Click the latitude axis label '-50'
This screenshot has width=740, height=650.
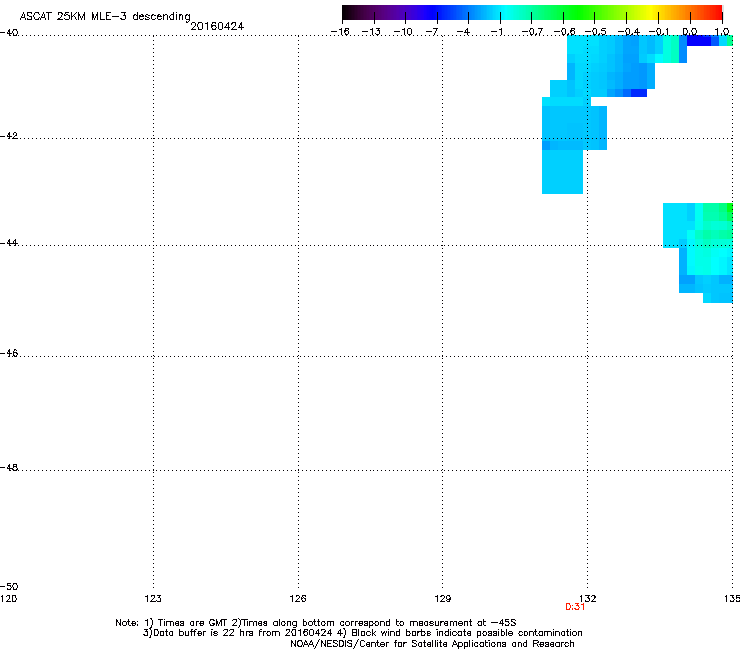9,587
